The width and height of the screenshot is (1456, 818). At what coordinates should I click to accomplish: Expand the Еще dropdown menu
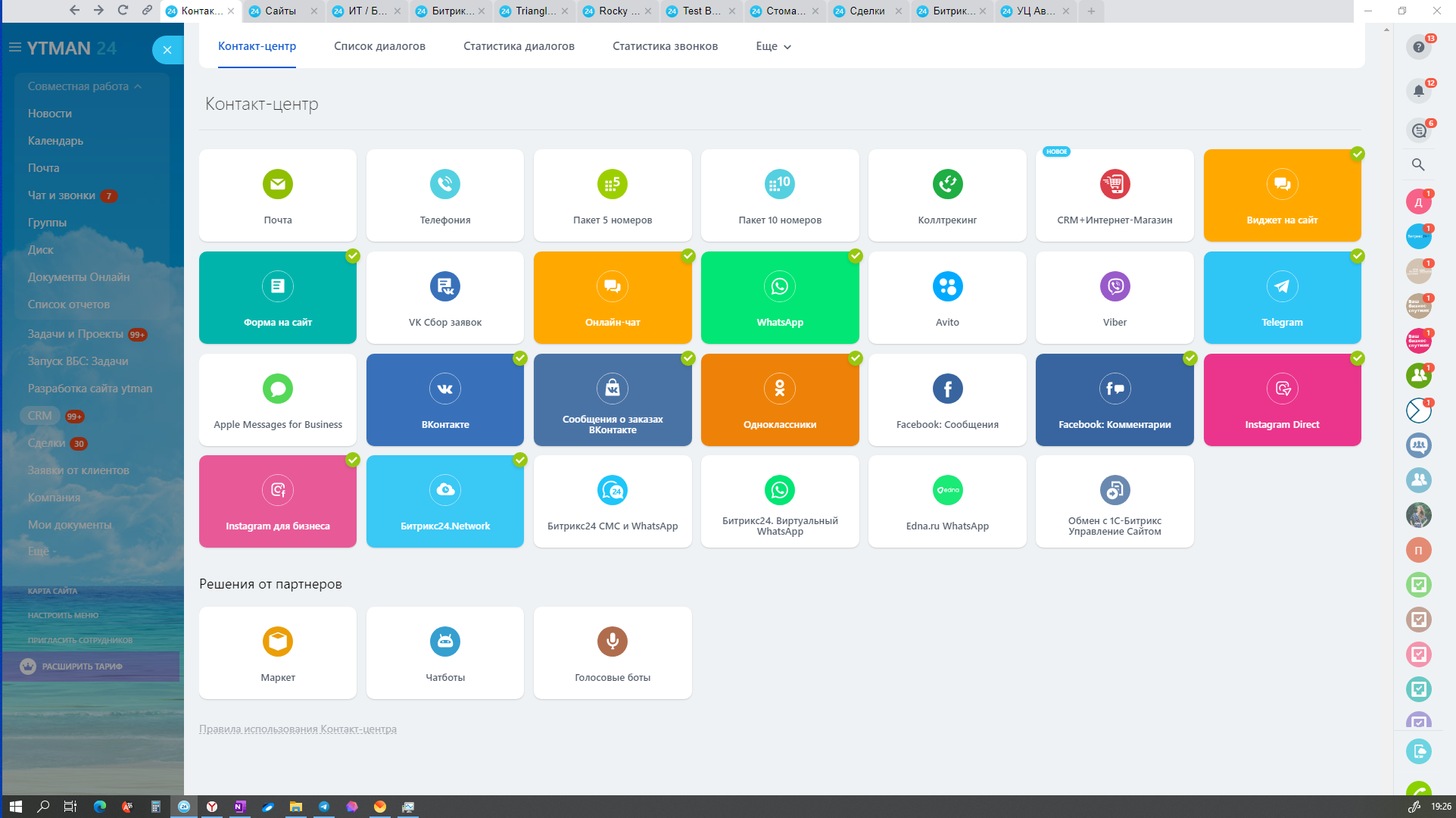point(773,46)
